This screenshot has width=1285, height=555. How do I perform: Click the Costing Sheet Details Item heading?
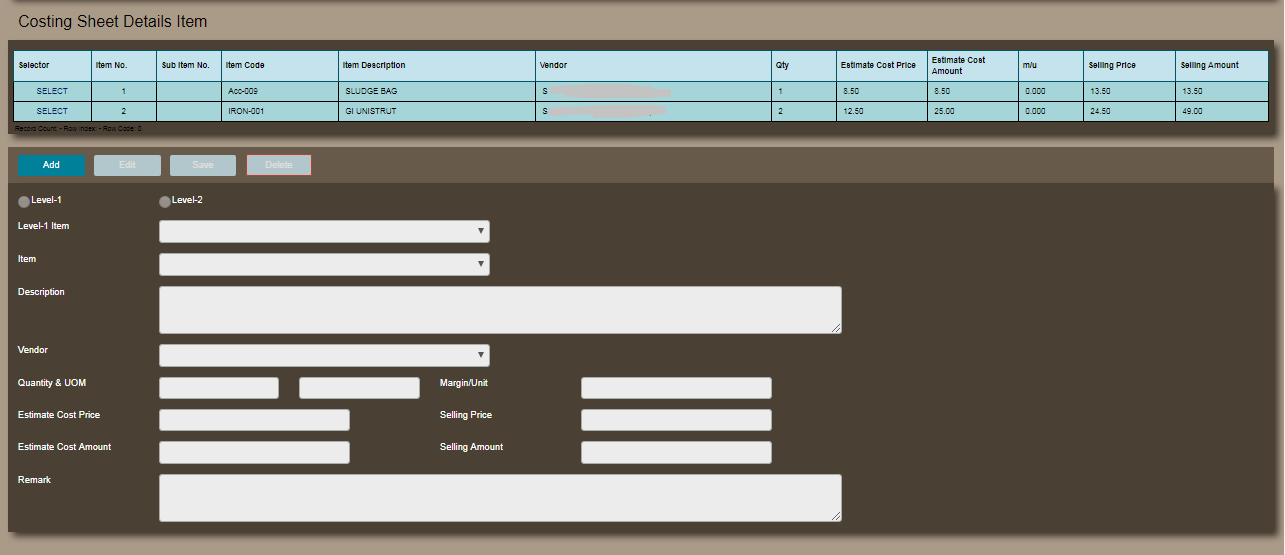point(113,21)
